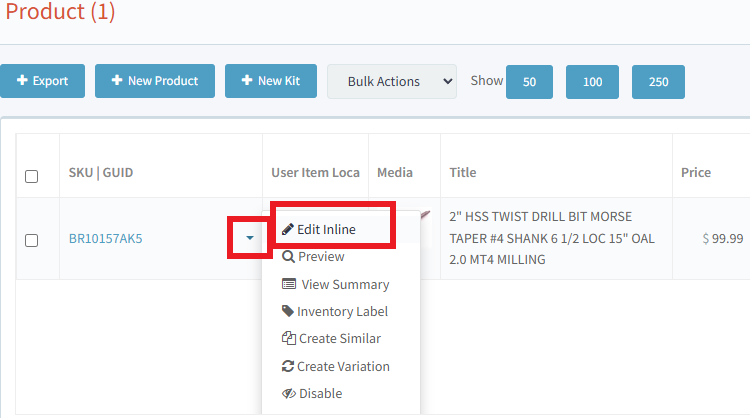Open the Bulk Actions dropdown
Screen dimensions: 750x418
click(391, 81)
